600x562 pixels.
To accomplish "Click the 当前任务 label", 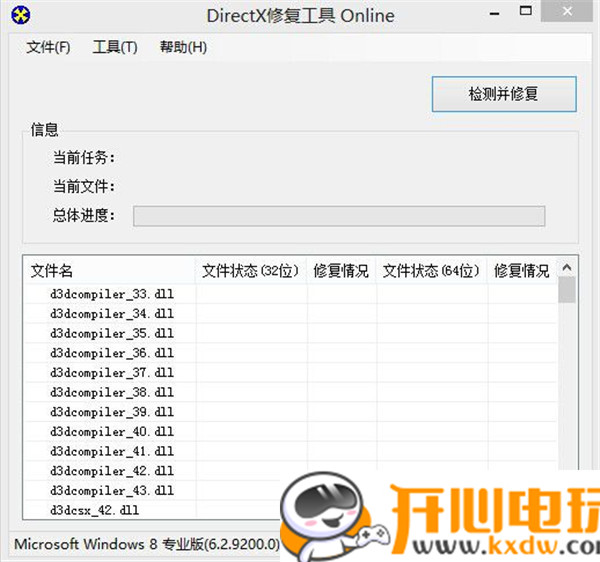I will click(x=84, y=157).
